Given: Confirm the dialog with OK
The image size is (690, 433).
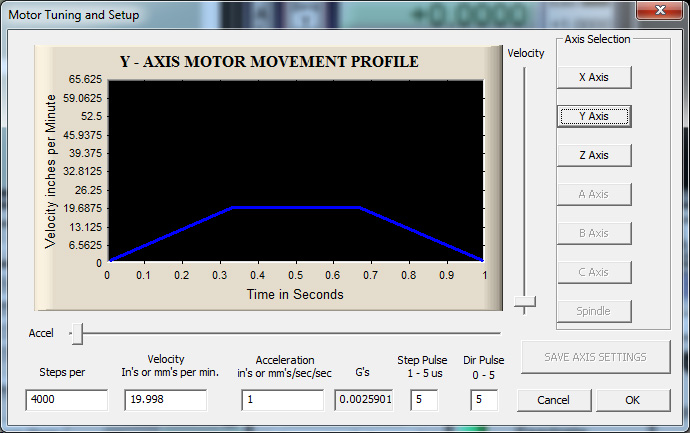Looking at the screenshot, I should pyautogui.click(x=632, y=400).
